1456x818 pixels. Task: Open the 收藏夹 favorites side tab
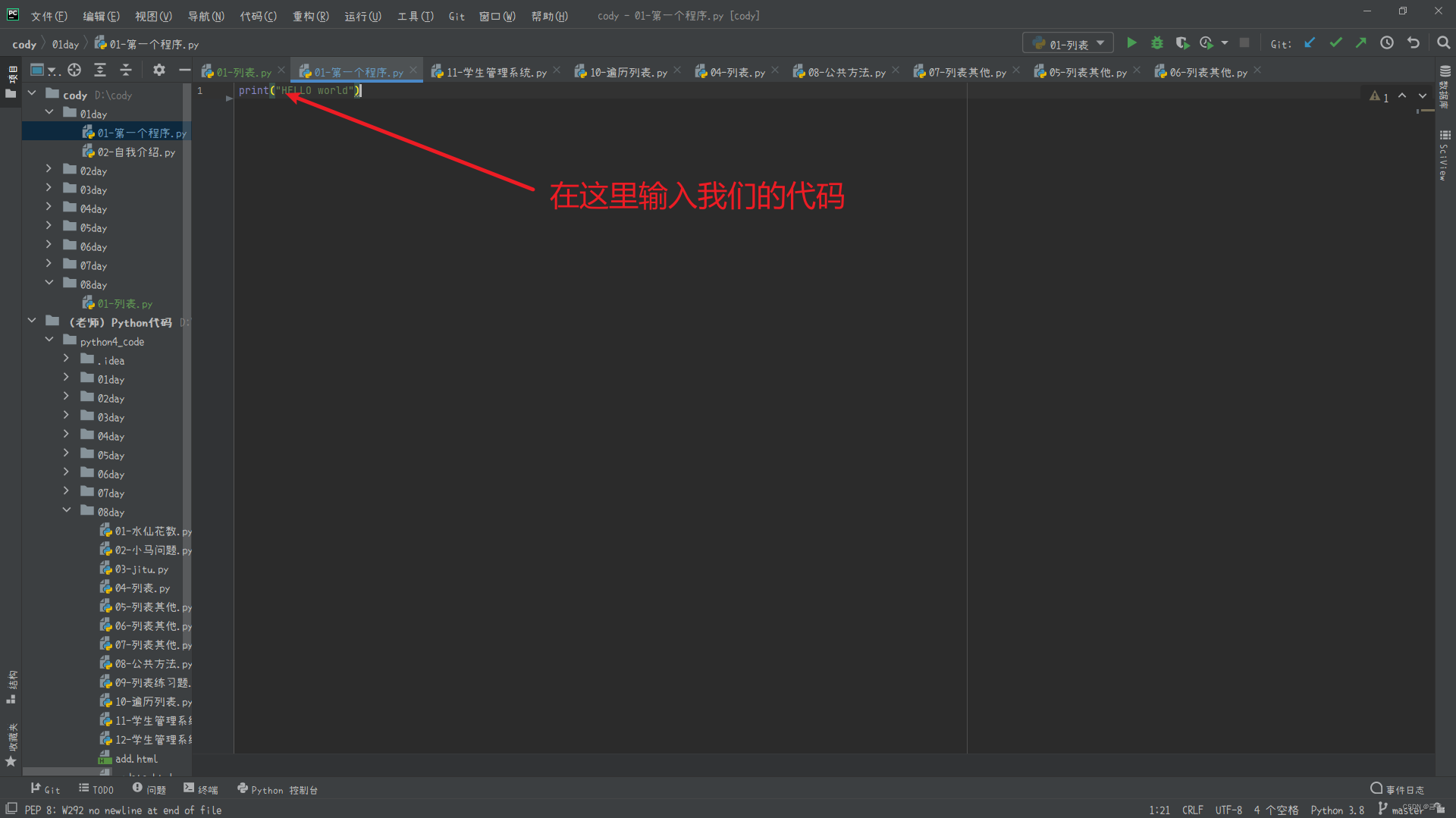(11, 744)
